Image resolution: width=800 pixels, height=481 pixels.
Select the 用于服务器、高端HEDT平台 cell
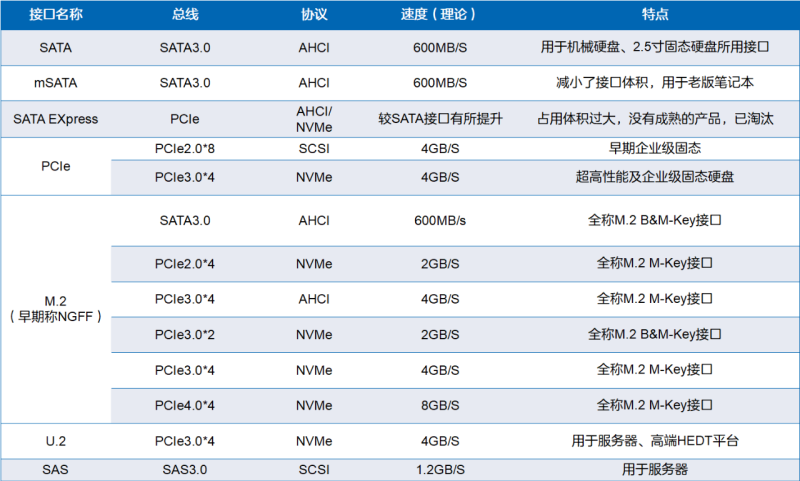click(655, 440)
